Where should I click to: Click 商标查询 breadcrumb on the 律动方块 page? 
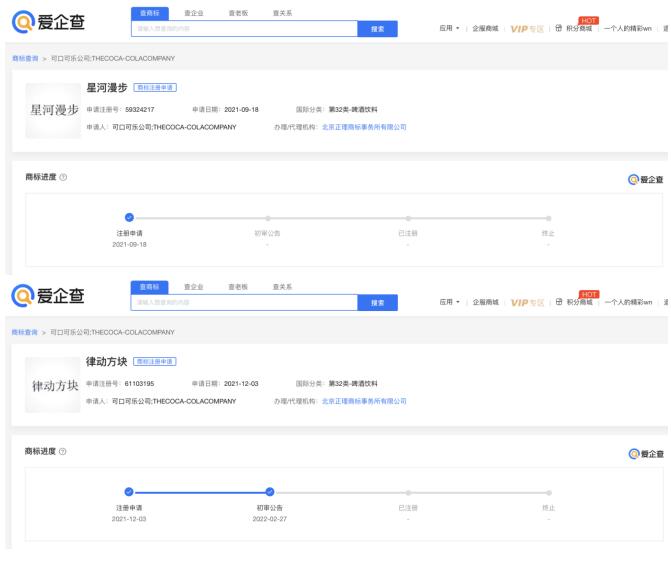tap(25, 332)
